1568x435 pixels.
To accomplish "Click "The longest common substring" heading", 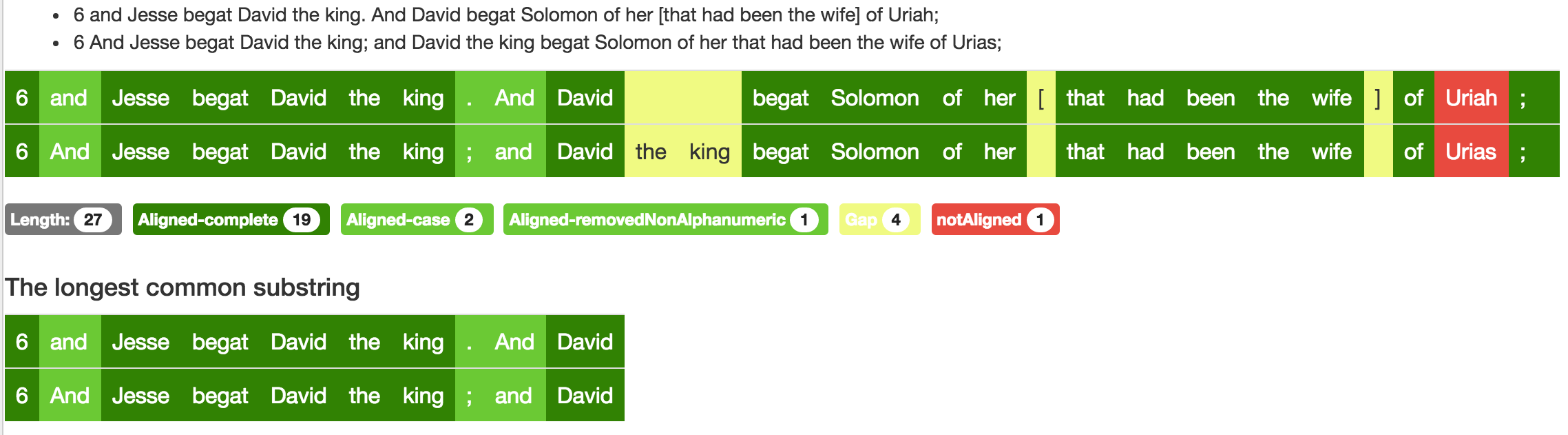I will tap(182, 287).
